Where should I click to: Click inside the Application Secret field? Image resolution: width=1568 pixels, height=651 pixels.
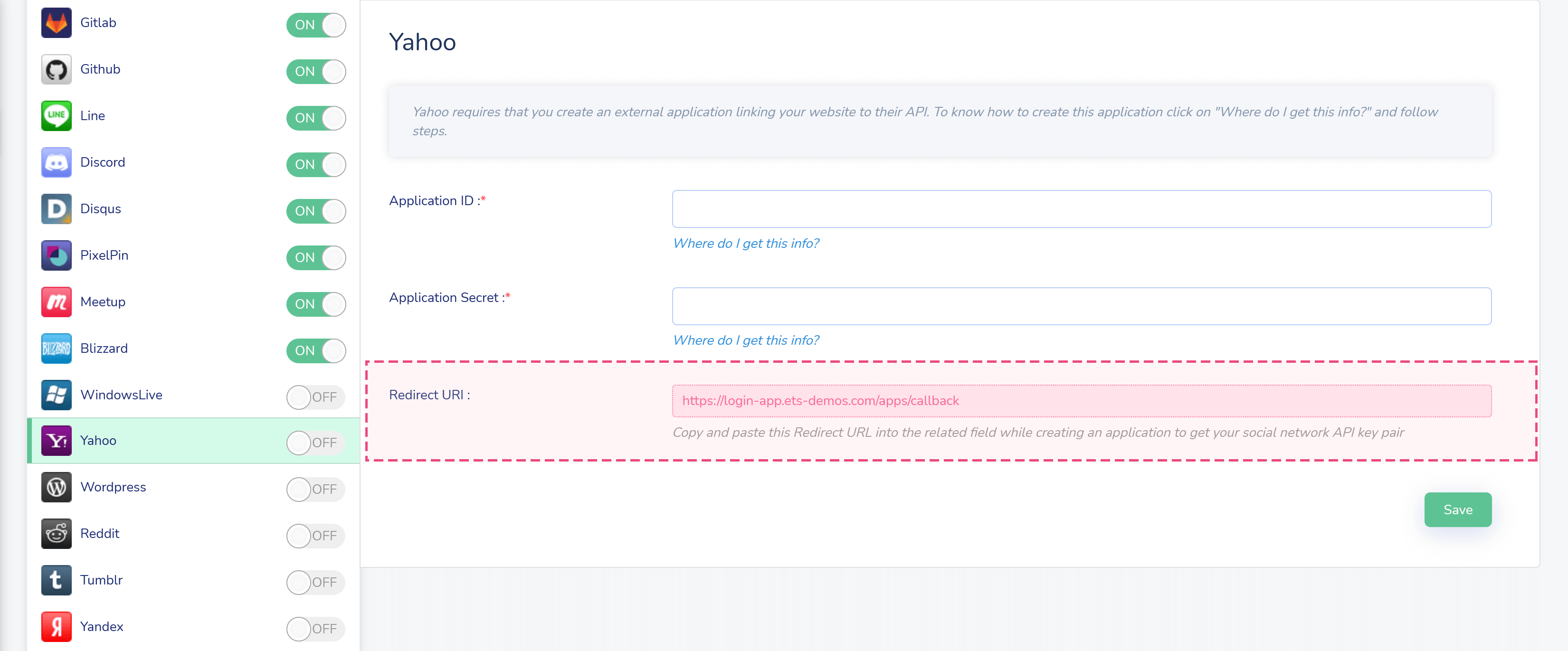pos(1081,306)
